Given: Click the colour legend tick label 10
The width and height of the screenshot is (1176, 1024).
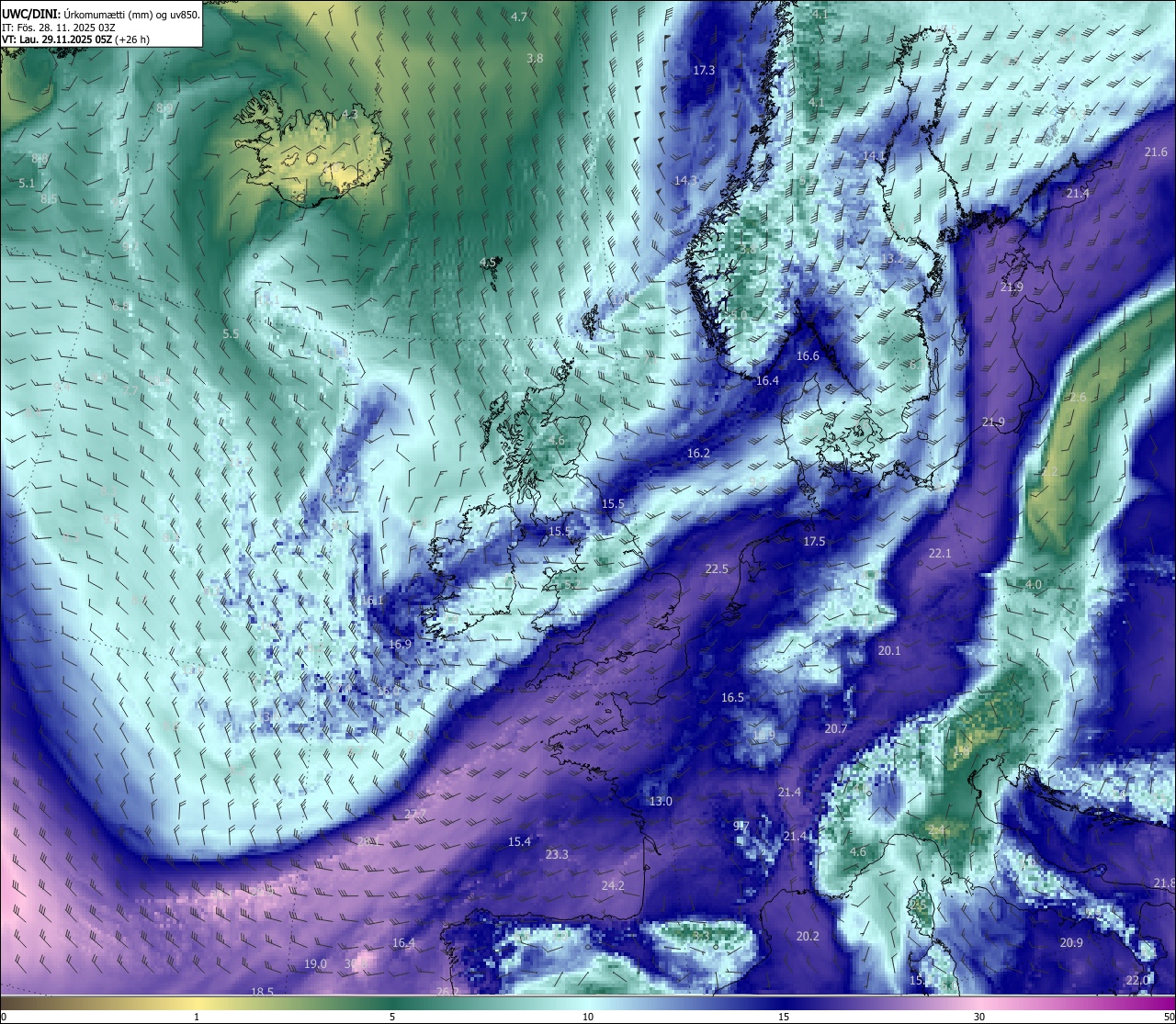Looking at the screenshot, I should pyautogui.click(x=588, y=1016).
